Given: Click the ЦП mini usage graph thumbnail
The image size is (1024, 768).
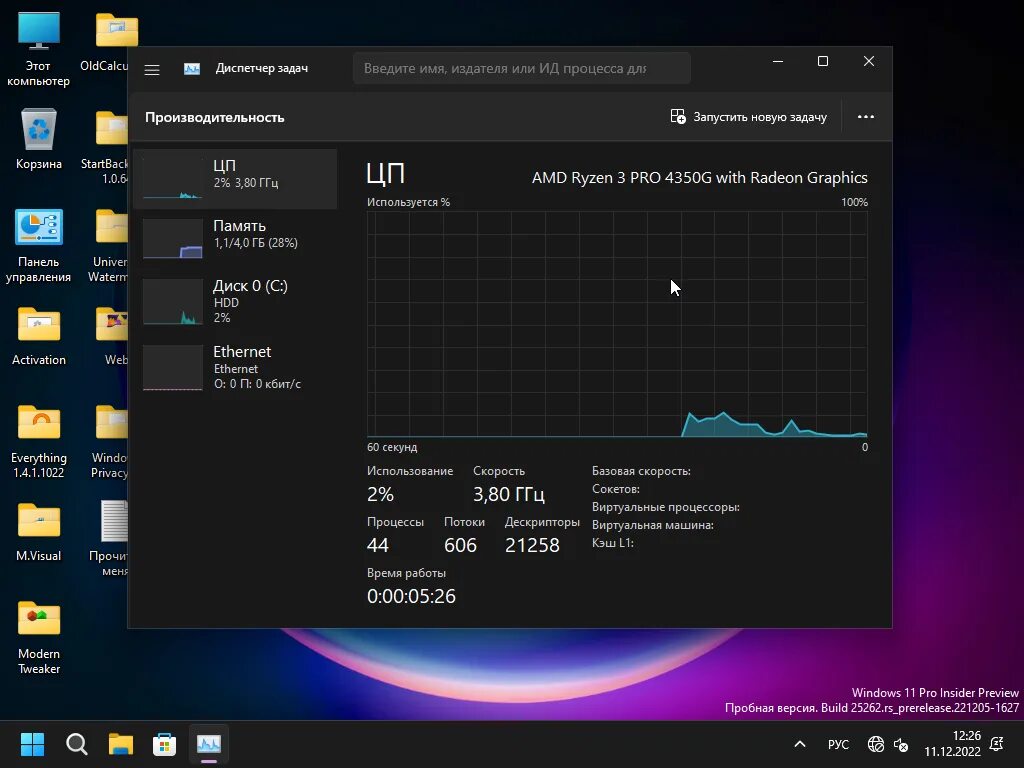Looking at the screenshot, I should pos(173,178).
